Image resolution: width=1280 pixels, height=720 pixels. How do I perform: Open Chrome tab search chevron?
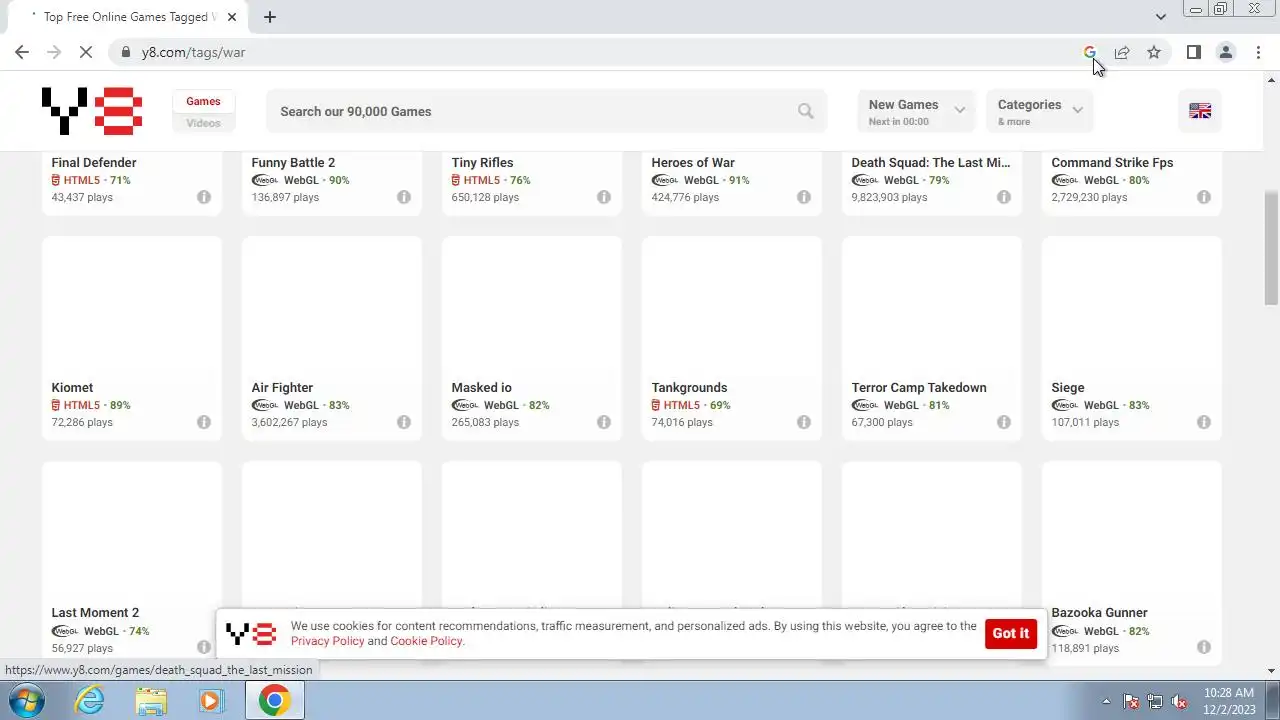pyautogui.click(x=1160, y=17)
